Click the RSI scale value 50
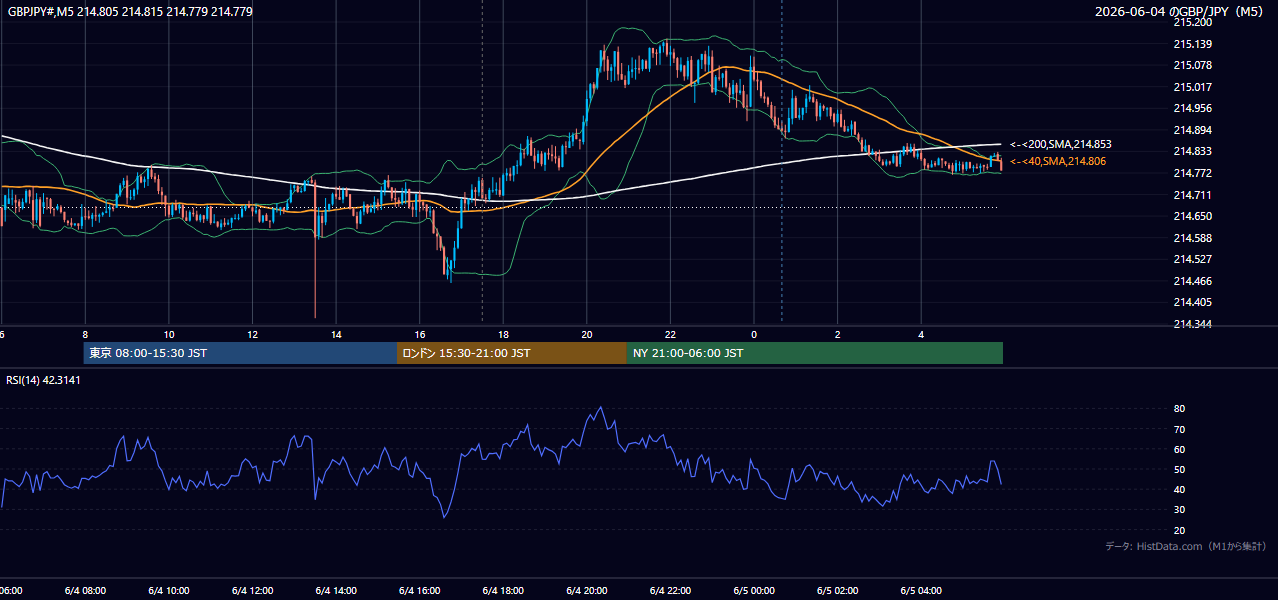1278x600 pixels. [1179, 469]
